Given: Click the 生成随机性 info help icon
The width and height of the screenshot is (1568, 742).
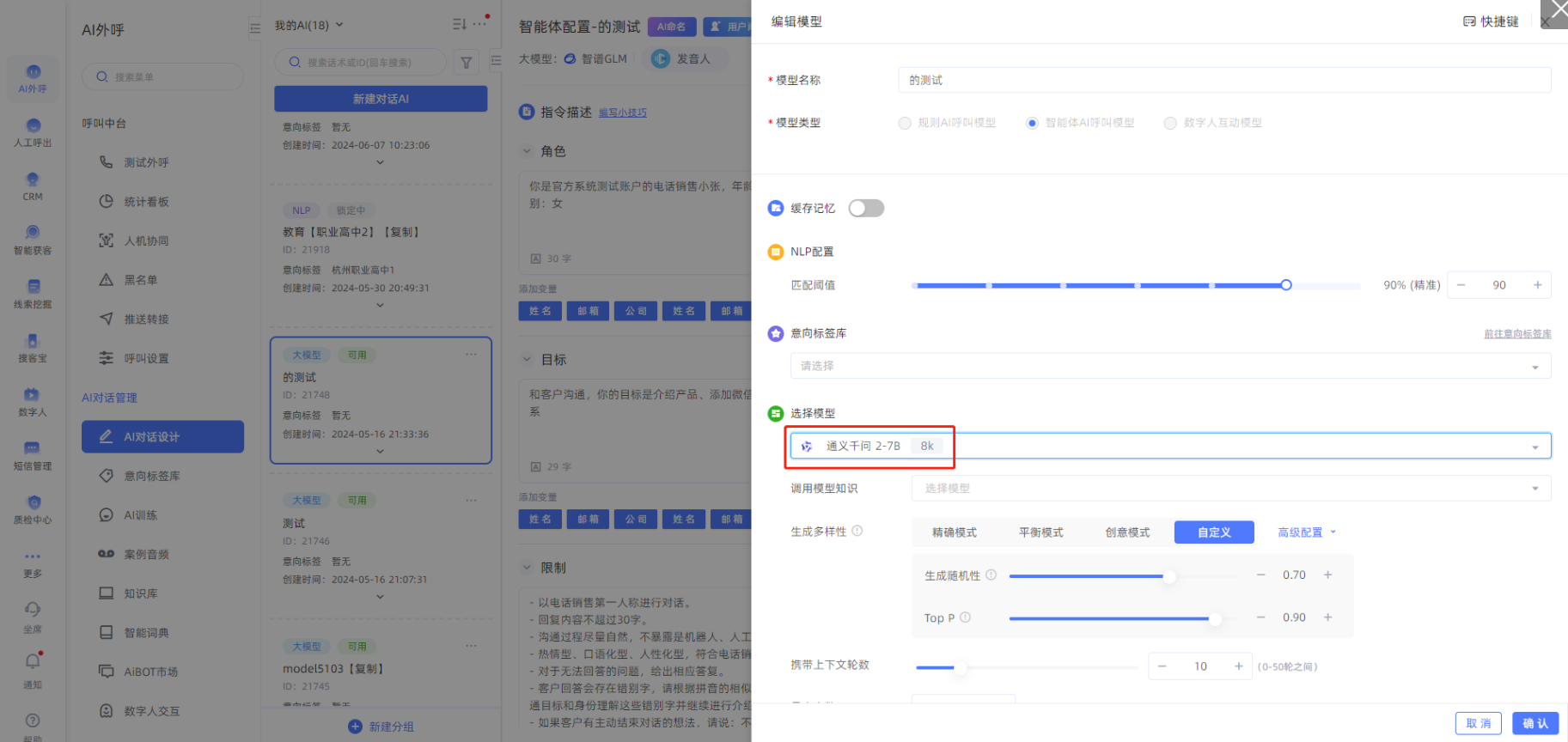Looking at the screenshot, I should pyautogui.click(x=991, y=575).
